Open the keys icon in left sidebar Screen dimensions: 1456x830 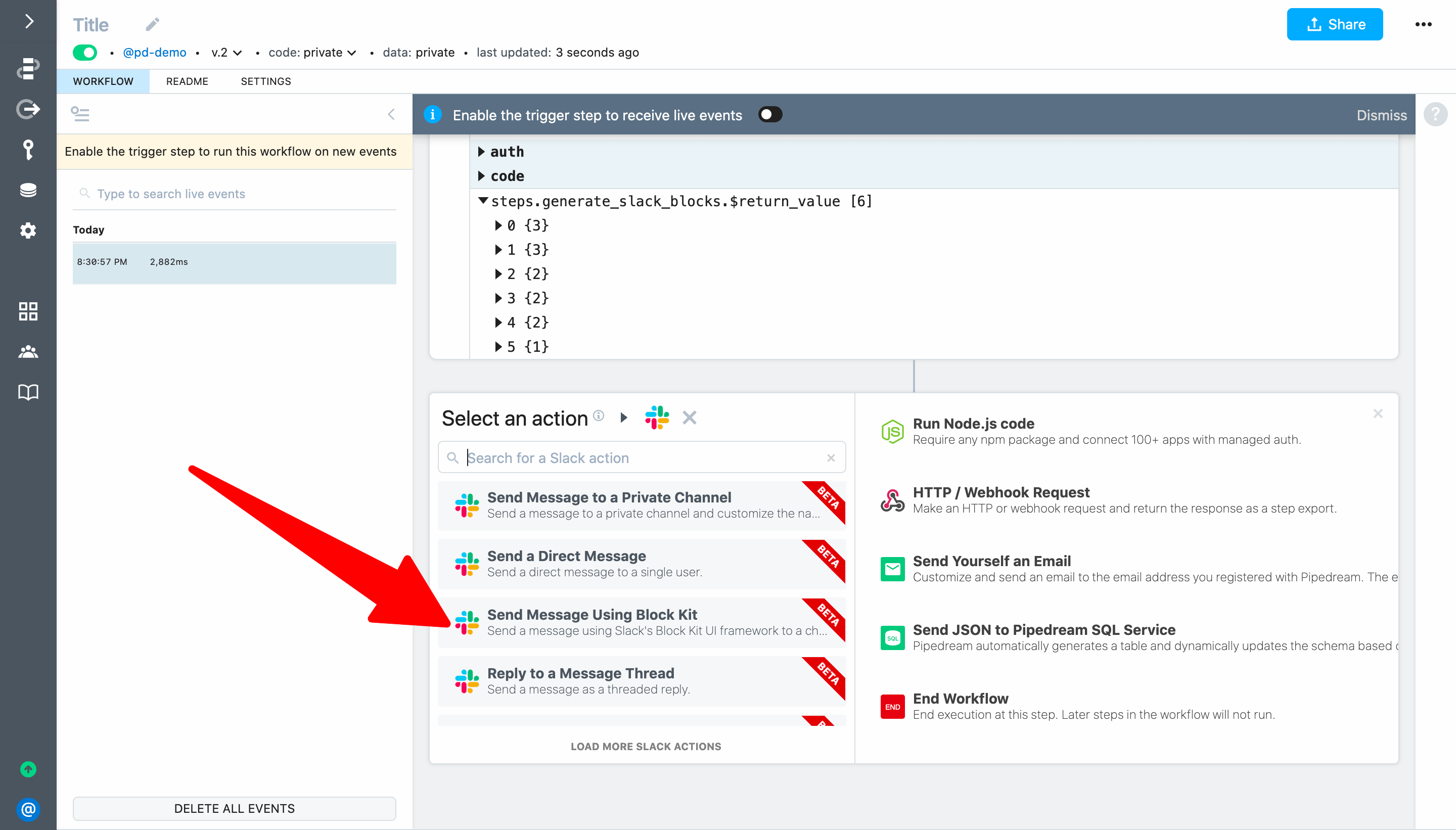[x=28, y=150]
